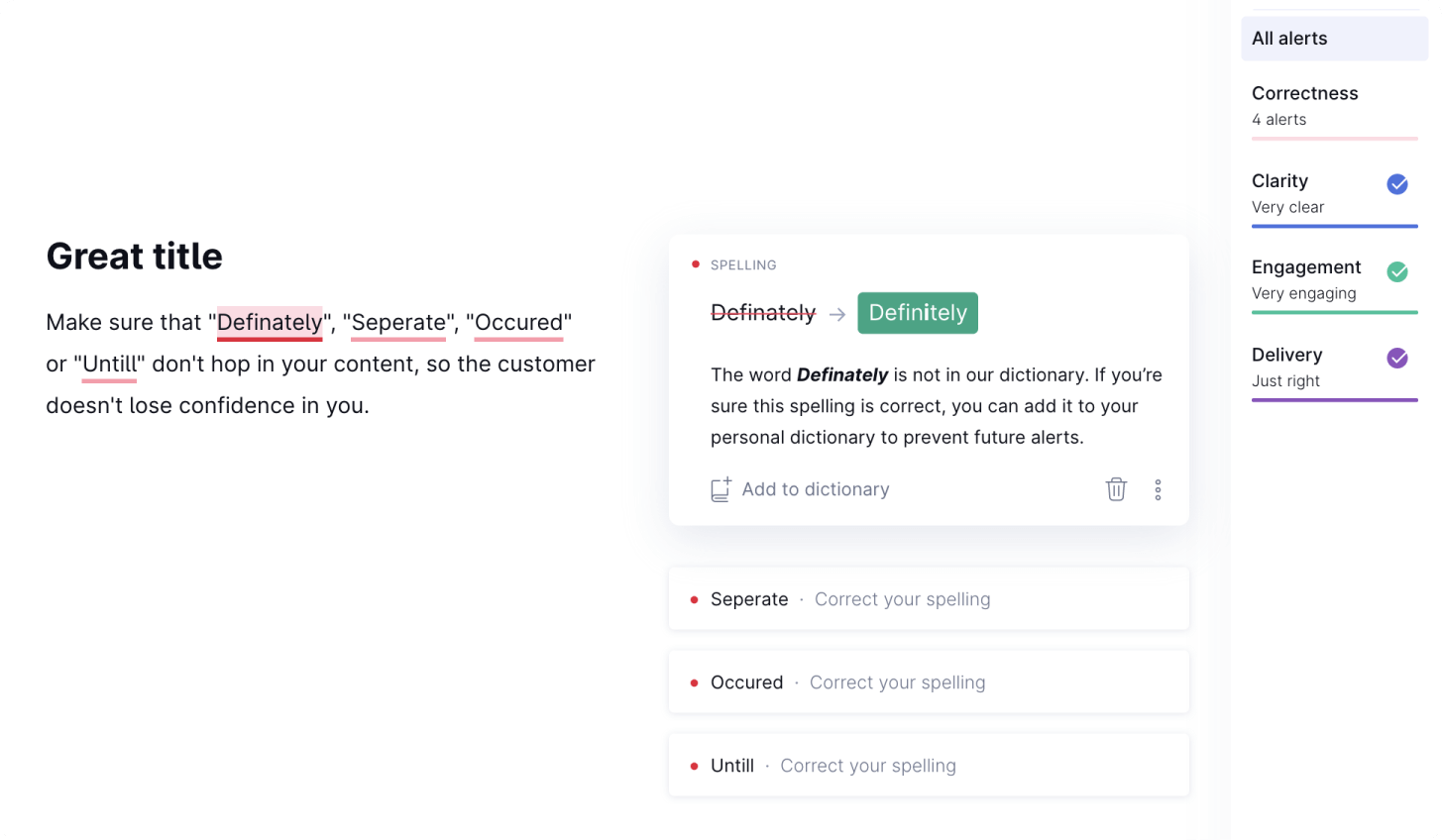This screenshot has height=840, width=1442.
Task: Click the trash icon to dismiss the alert
Action: [x=1116, y=488]
